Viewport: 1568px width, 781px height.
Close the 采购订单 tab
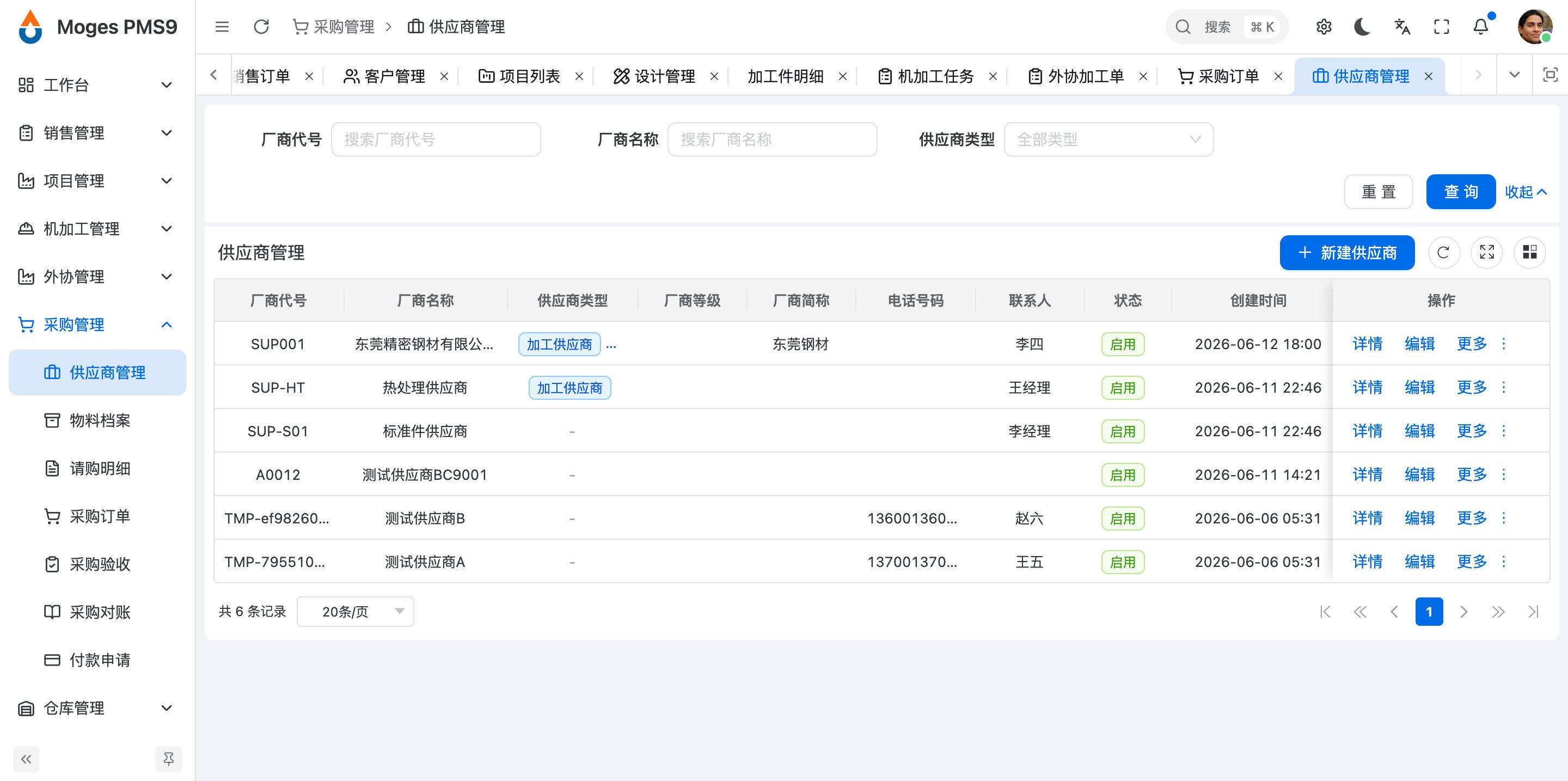1278,76
